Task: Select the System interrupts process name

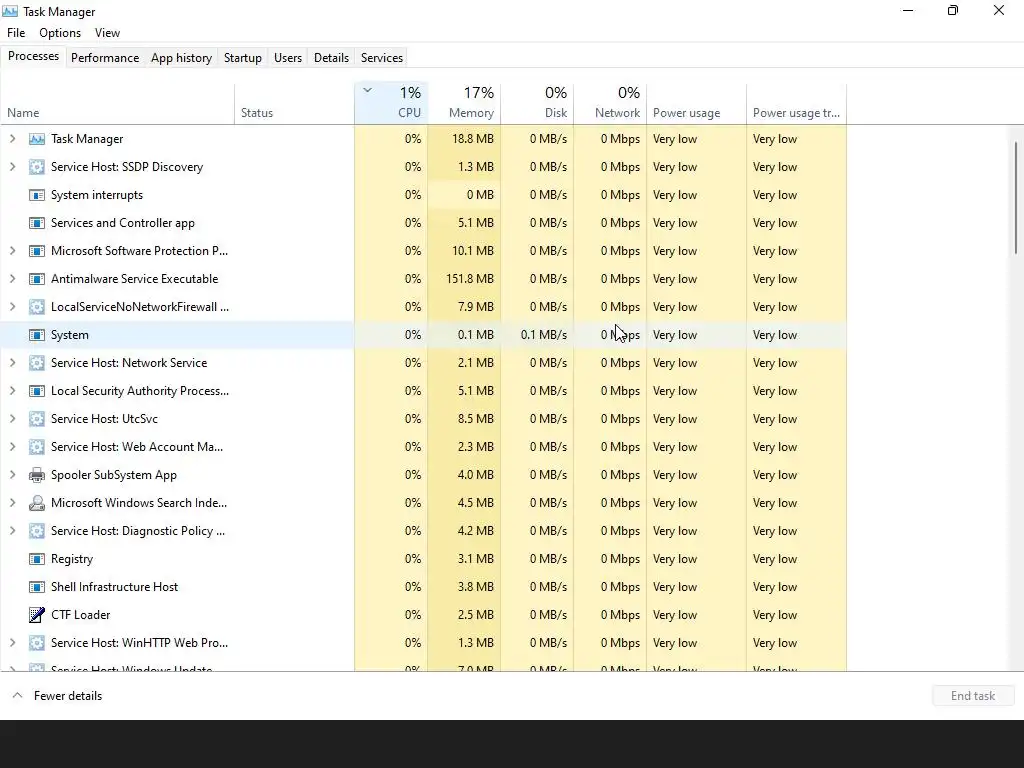Action: point(97,195)
